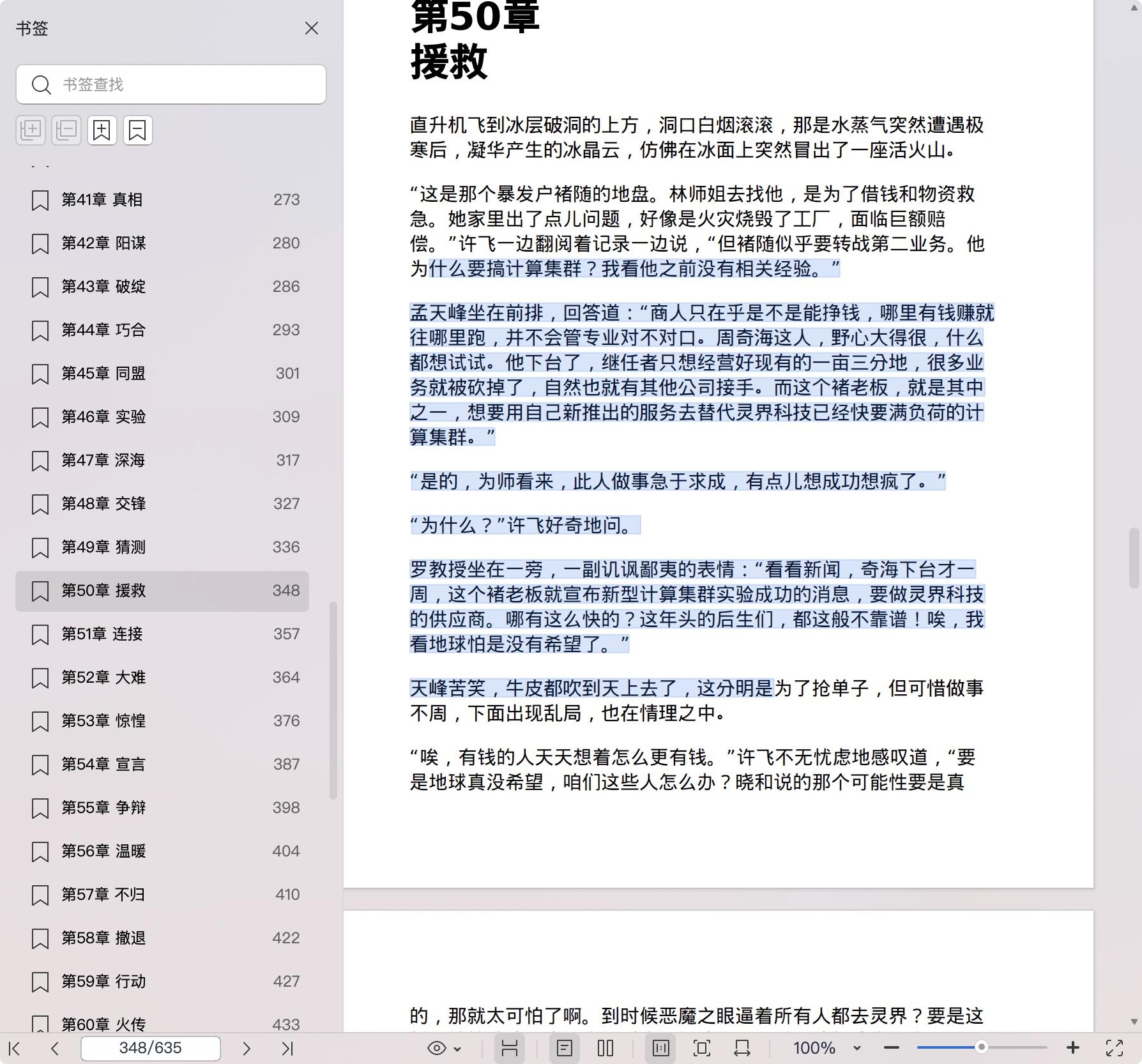Screen dimensions: 1142x1064
Task: Select highlighted bookmark 第50章 援救
Action: pyautogui.click(x=162, y=591)
